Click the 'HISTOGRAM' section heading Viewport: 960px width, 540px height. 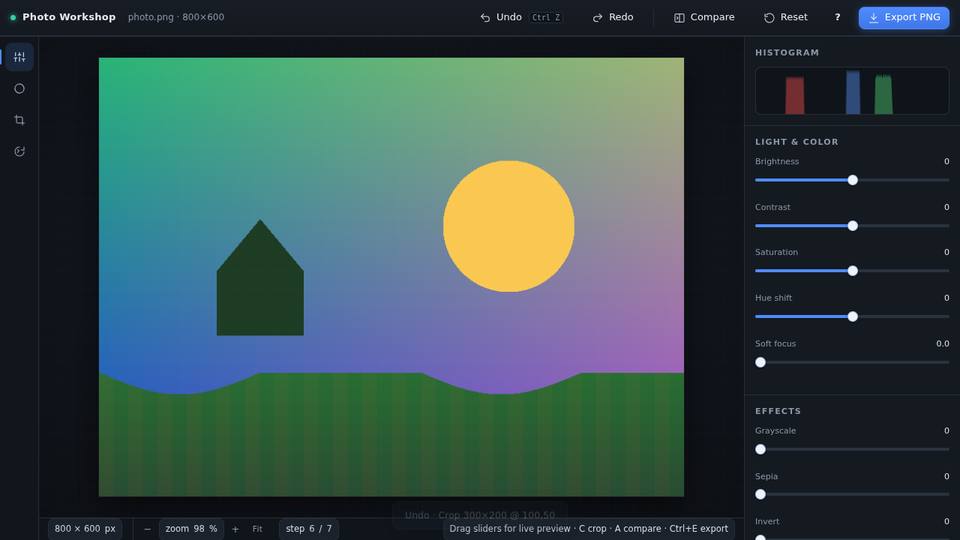pos(787,53)
